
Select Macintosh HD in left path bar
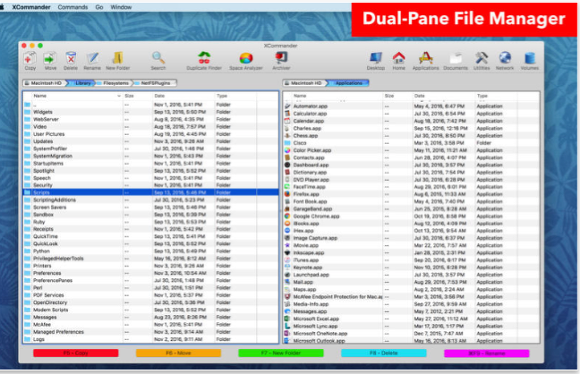point(44,83)
